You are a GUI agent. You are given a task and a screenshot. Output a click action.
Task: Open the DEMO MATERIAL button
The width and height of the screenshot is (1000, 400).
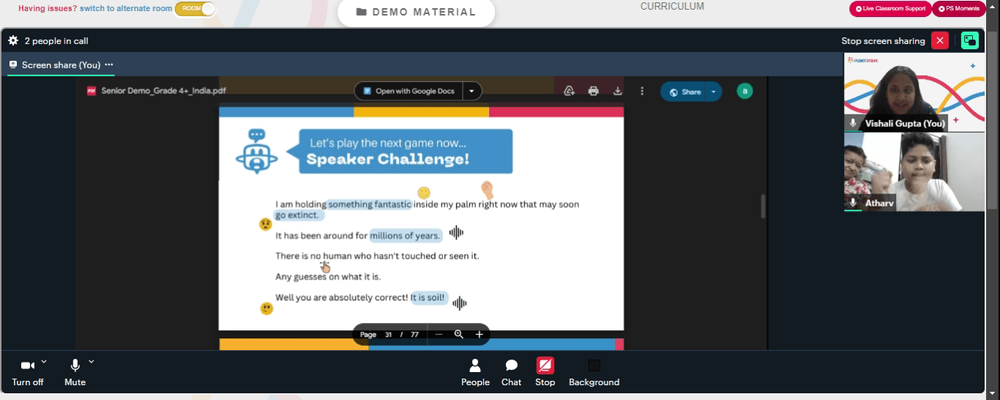tap(416, 12)
